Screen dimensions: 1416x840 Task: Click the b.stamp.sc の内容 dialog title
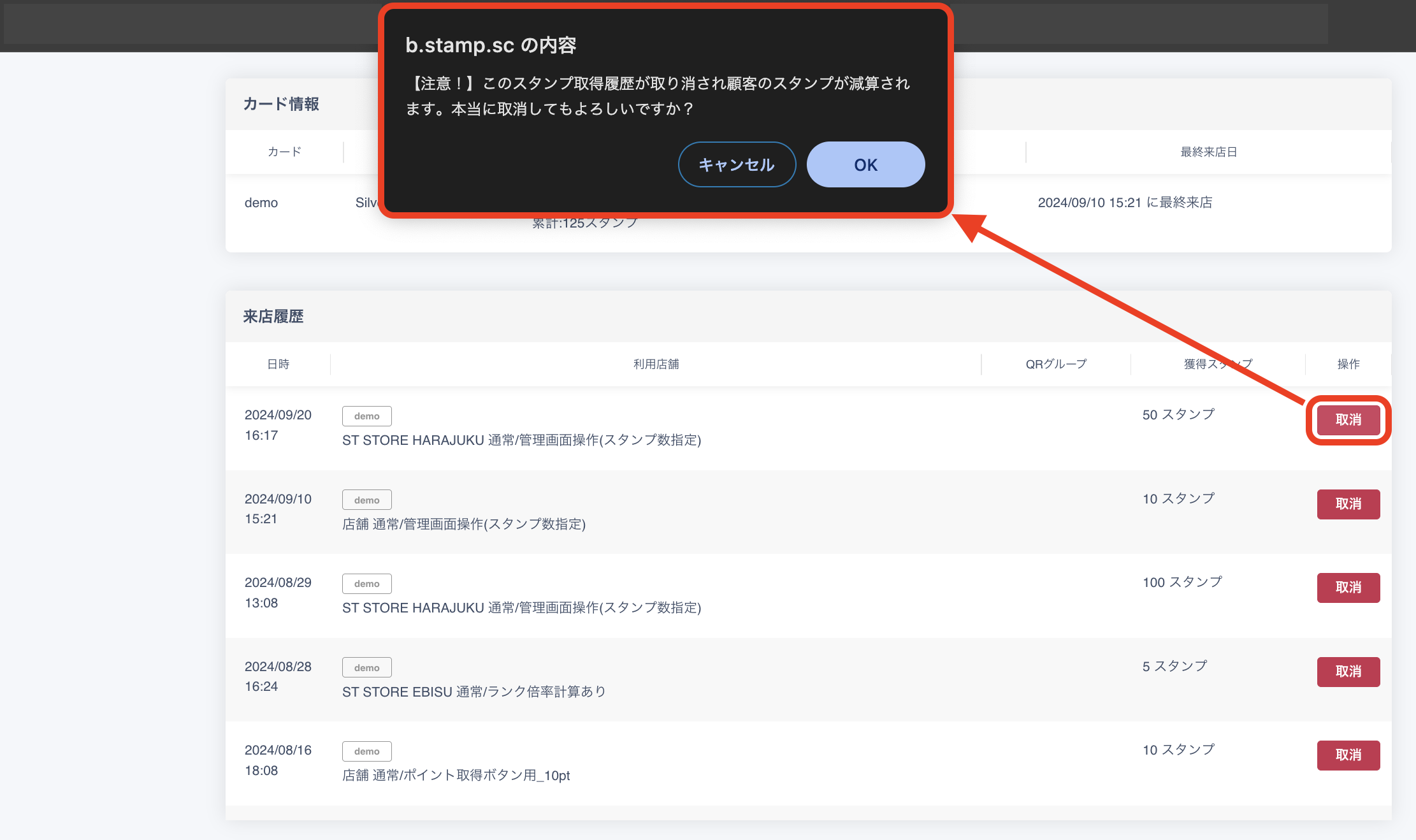point(491,45)
